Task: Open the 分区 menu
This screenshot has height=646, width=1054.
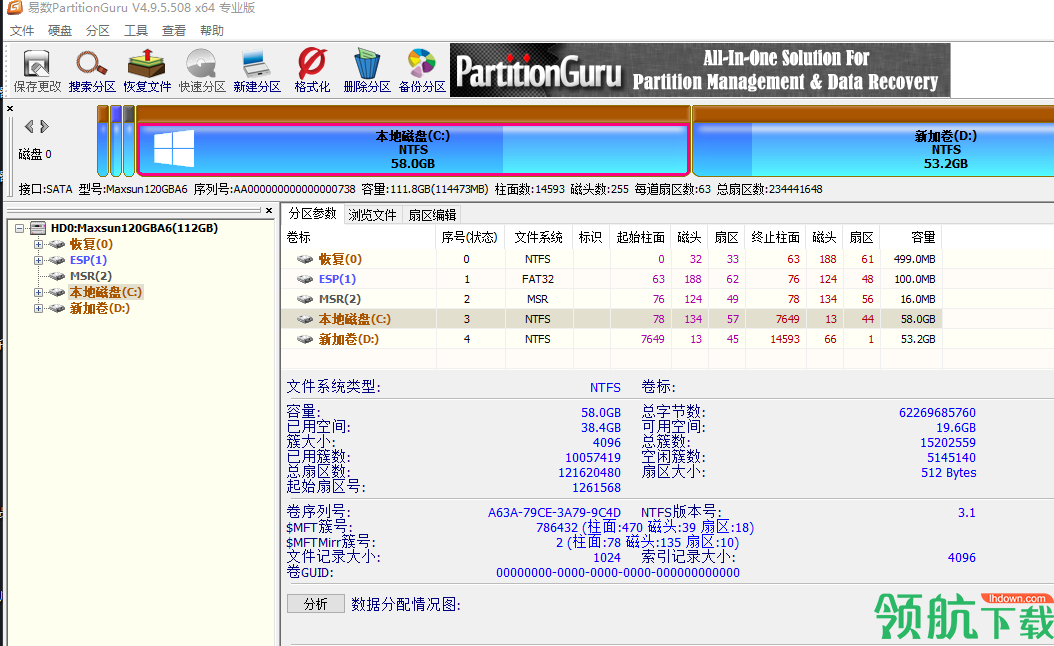Action: click(x=97, y=31)
